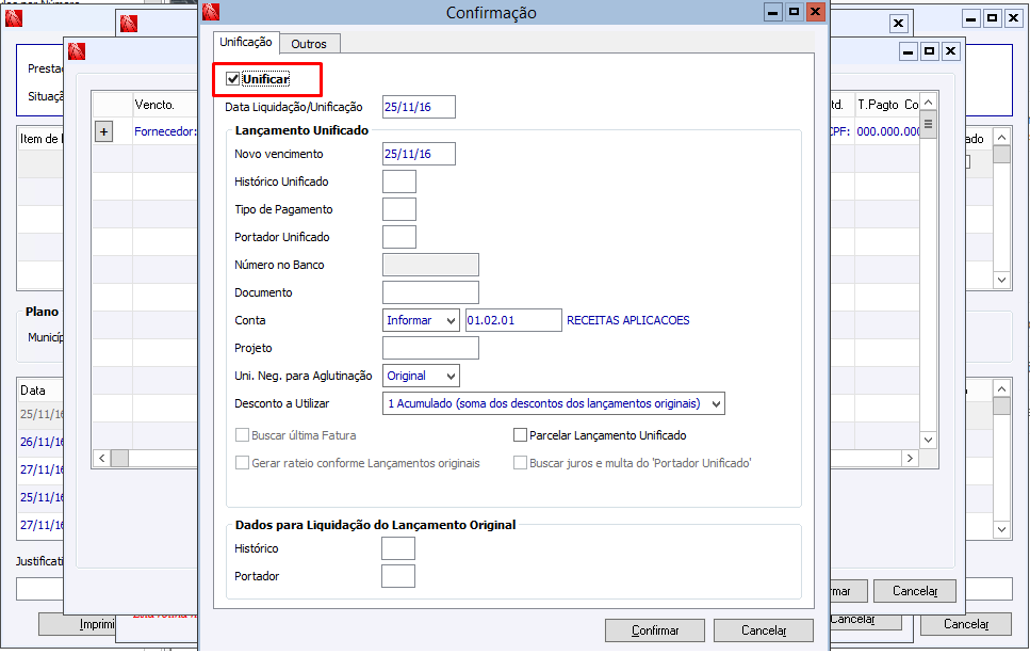
Task: Switch to the Outros tab
Action: (309, 44)
